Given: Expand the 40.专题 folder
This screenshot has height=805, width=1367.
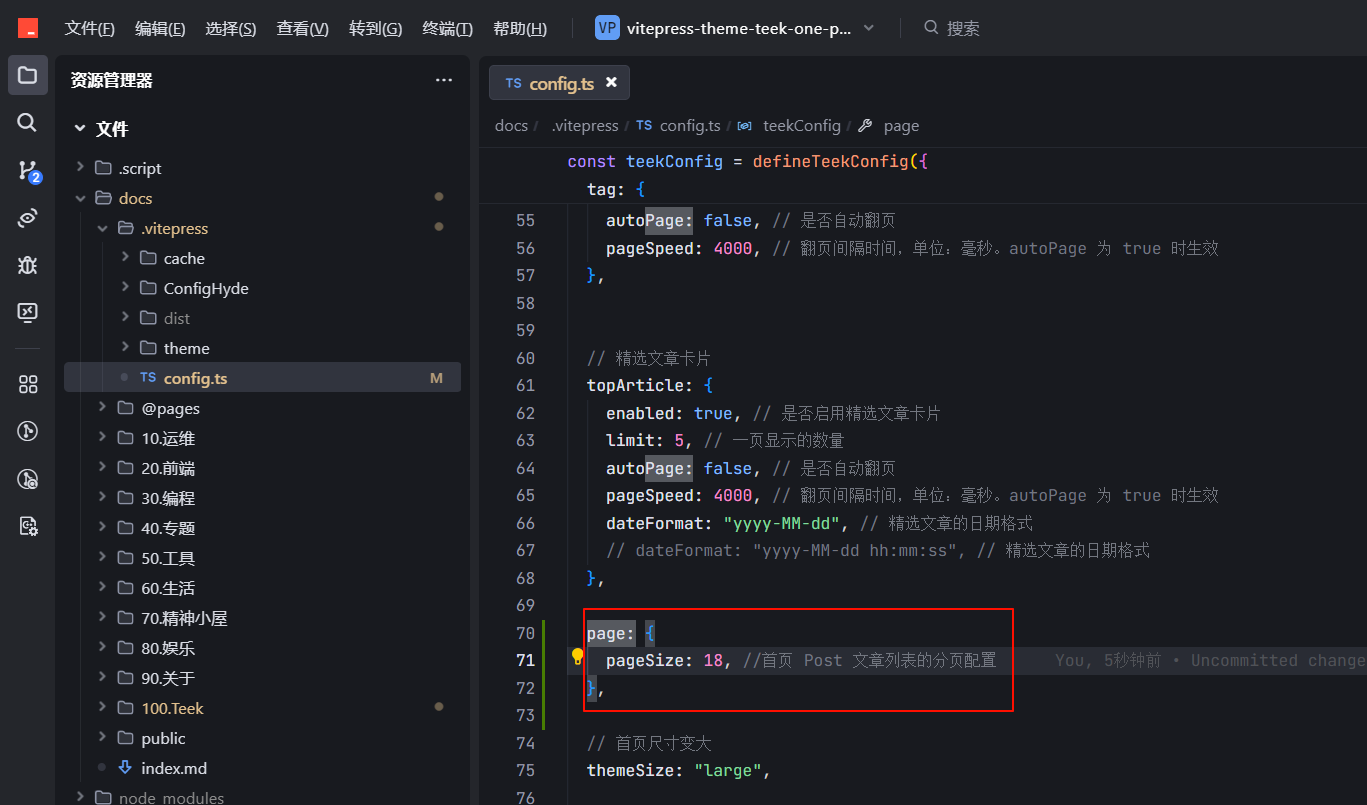Looking at the screenshot, I should (262, 528).
